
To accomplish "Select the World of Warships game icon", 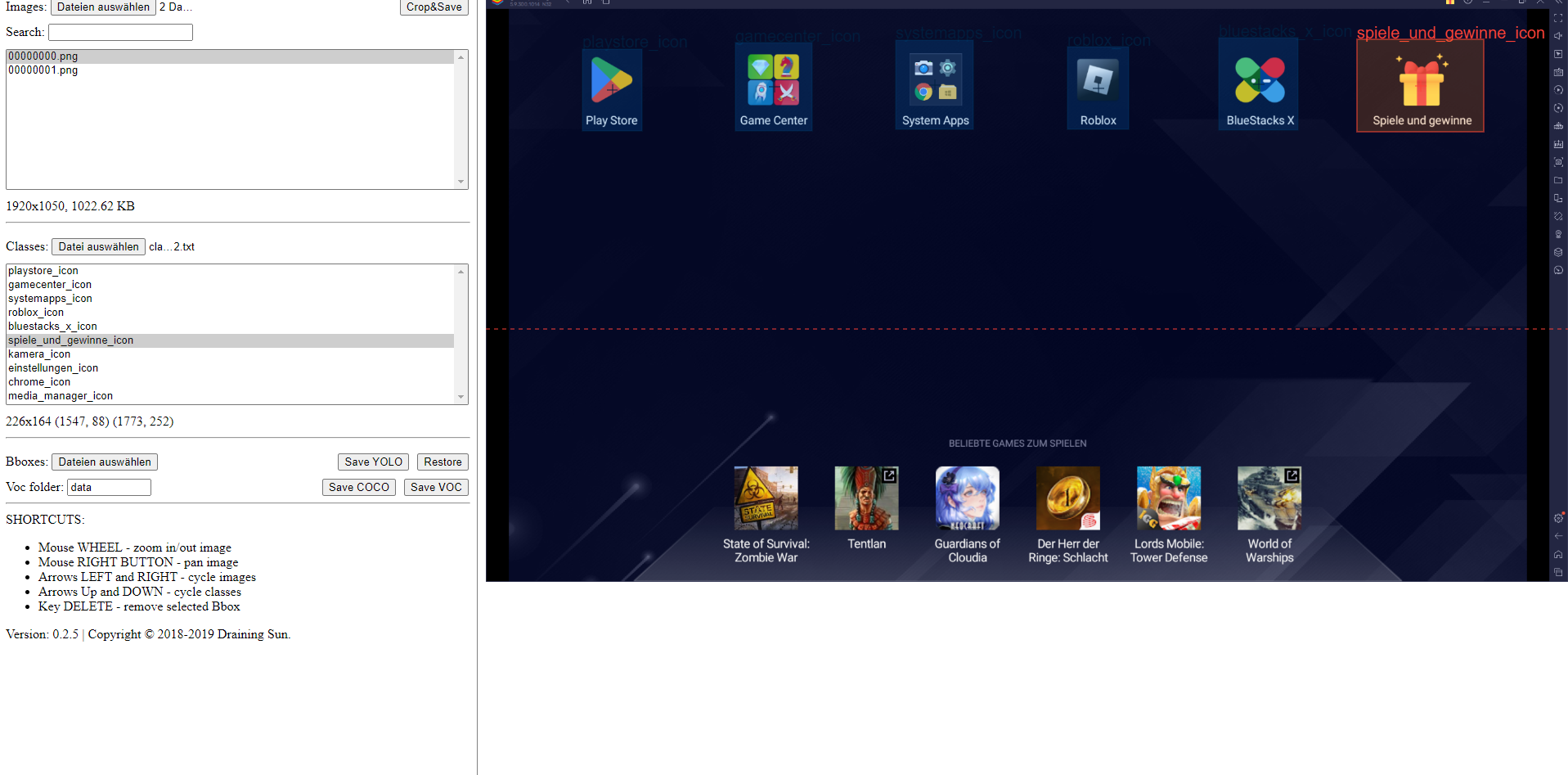I will 1269,498.
